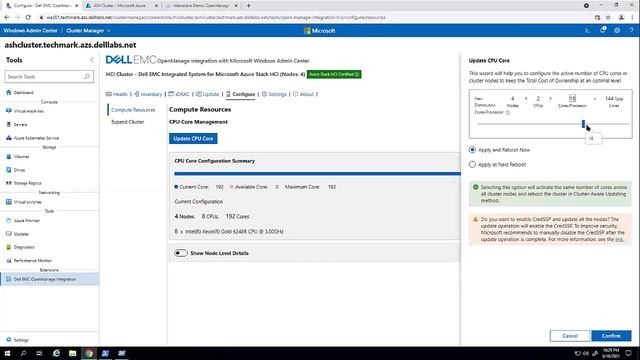This screenshot has width=640, height=360.
Task: Click Cores/Processor number field
Action: click(572, 98)
